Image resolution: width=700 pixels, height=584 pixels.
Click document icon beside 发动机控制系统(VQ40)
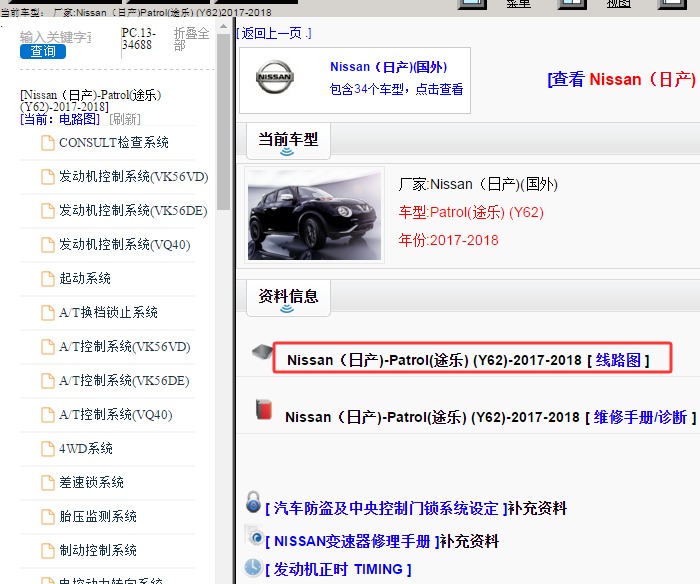tap(48, 245)
